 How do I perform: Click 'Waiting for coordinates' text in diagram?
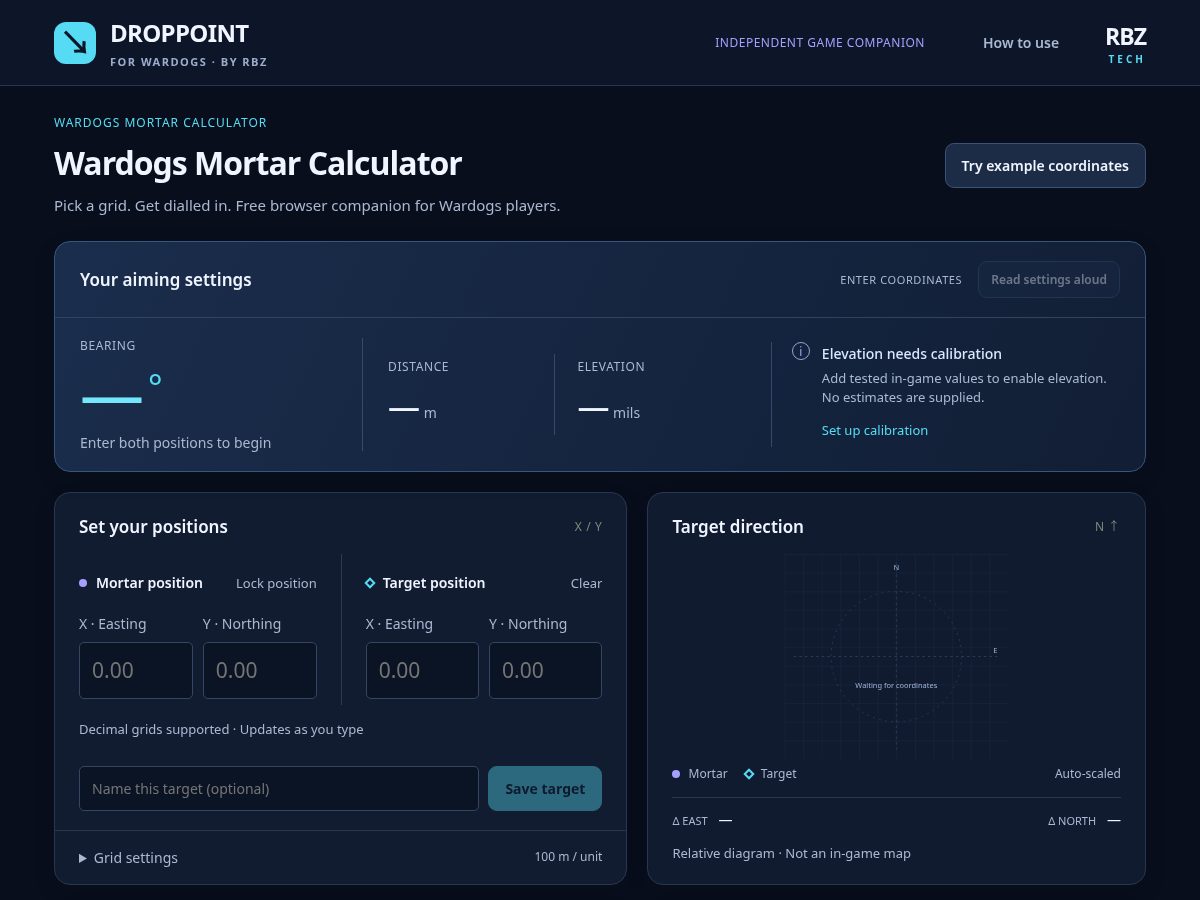click(896, 685)
